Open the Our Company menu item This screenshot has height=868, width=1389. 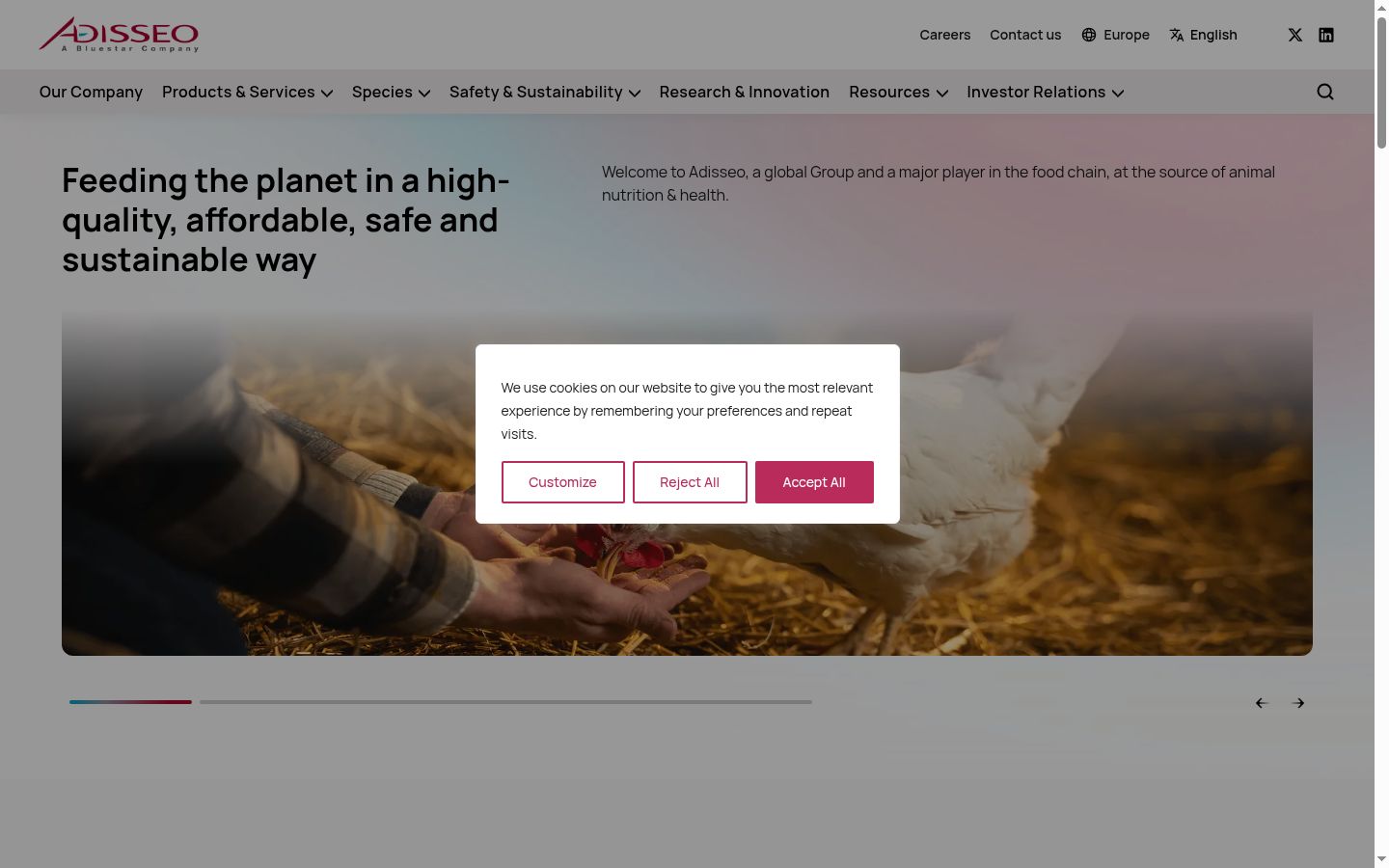pos(91,92)
